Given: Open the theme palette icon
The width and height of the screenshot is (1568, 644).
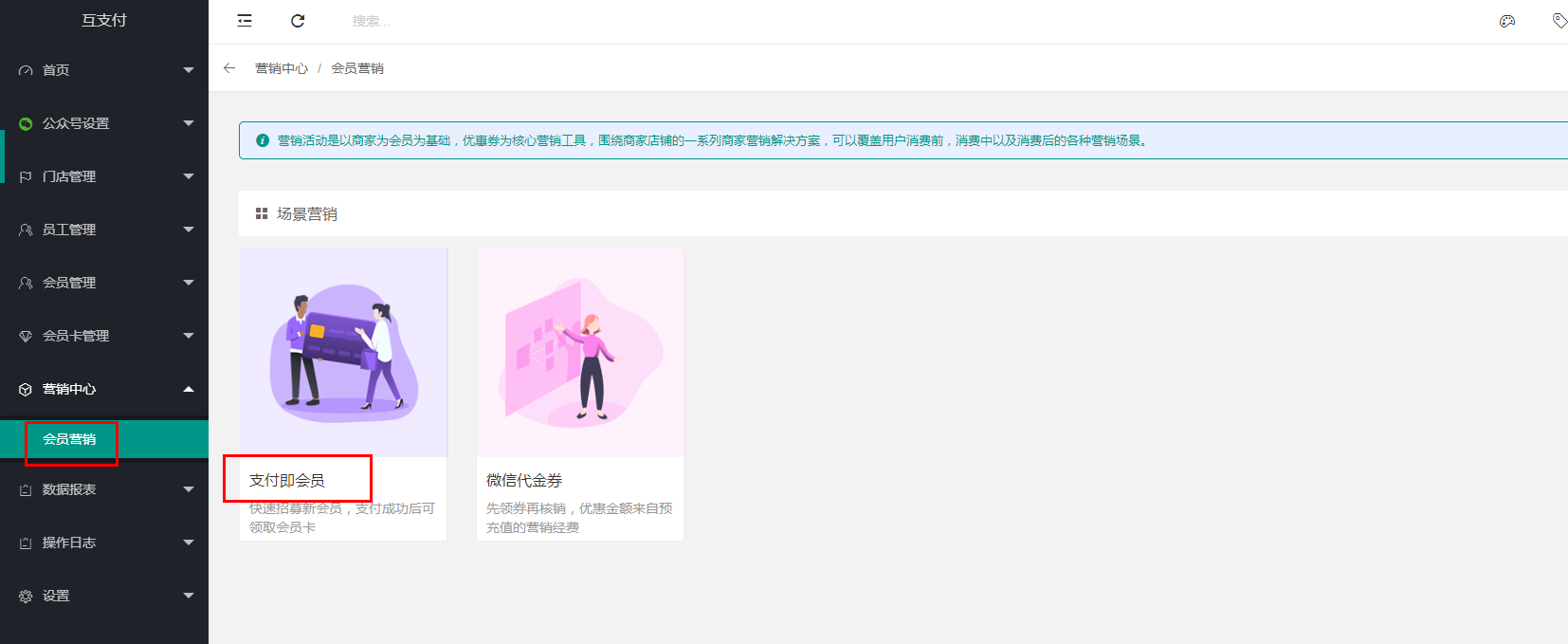Looking at the screenshot, I should point(1507,21).
